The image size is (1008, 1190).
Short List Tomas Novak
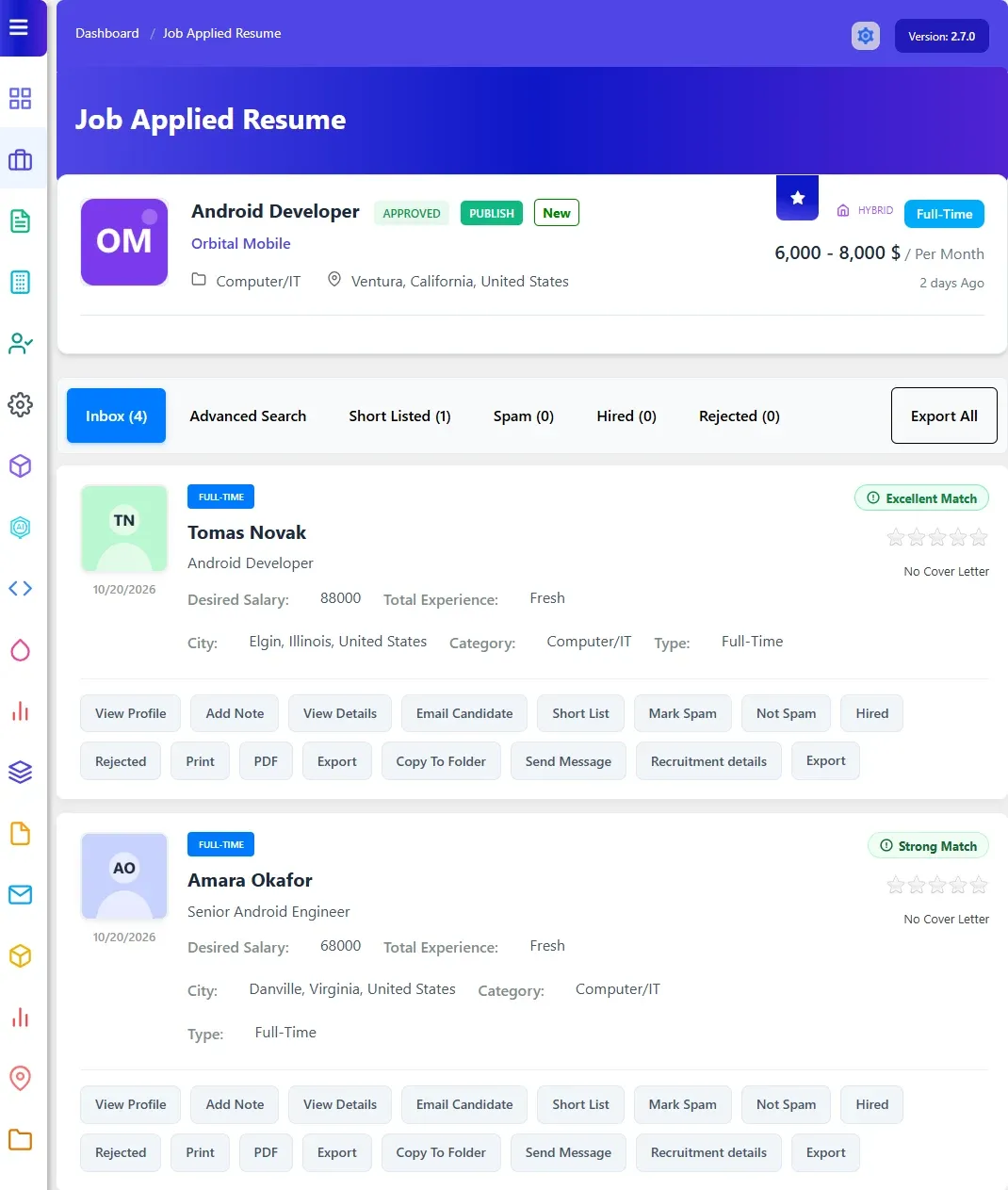(x=580, y=713)
